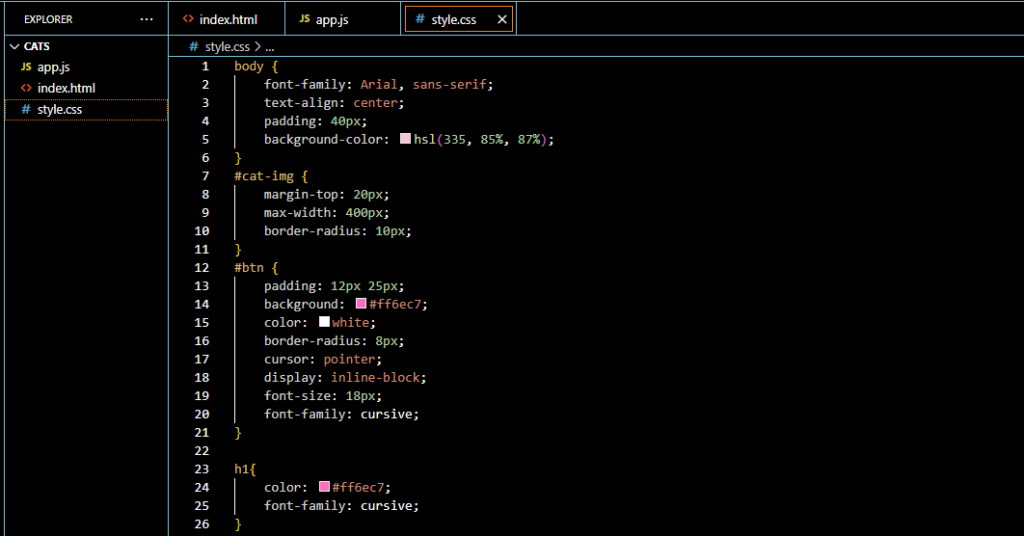Close the style.css tab
Image resolution: width=1024 pixels, height=536 pixels.
[502, 19]
